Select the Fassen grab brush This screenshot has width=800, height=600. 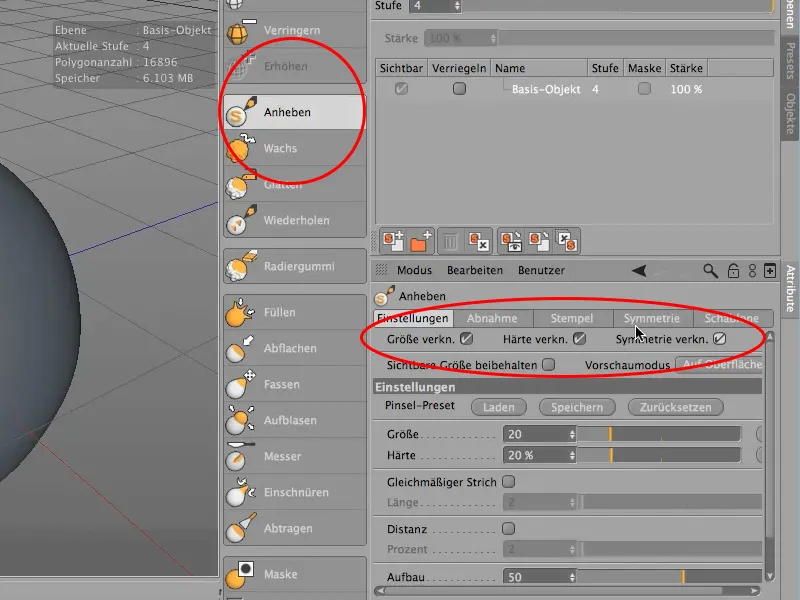[295, 385]
